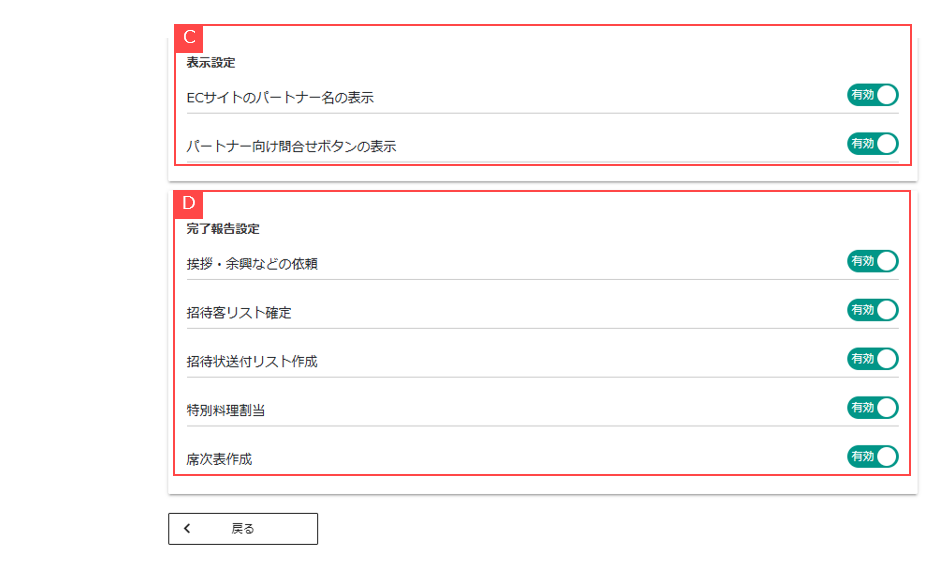This screenshot has width=926, height=565.
Task: Toggle 席次表作成 switch
Action: point(872,457)
